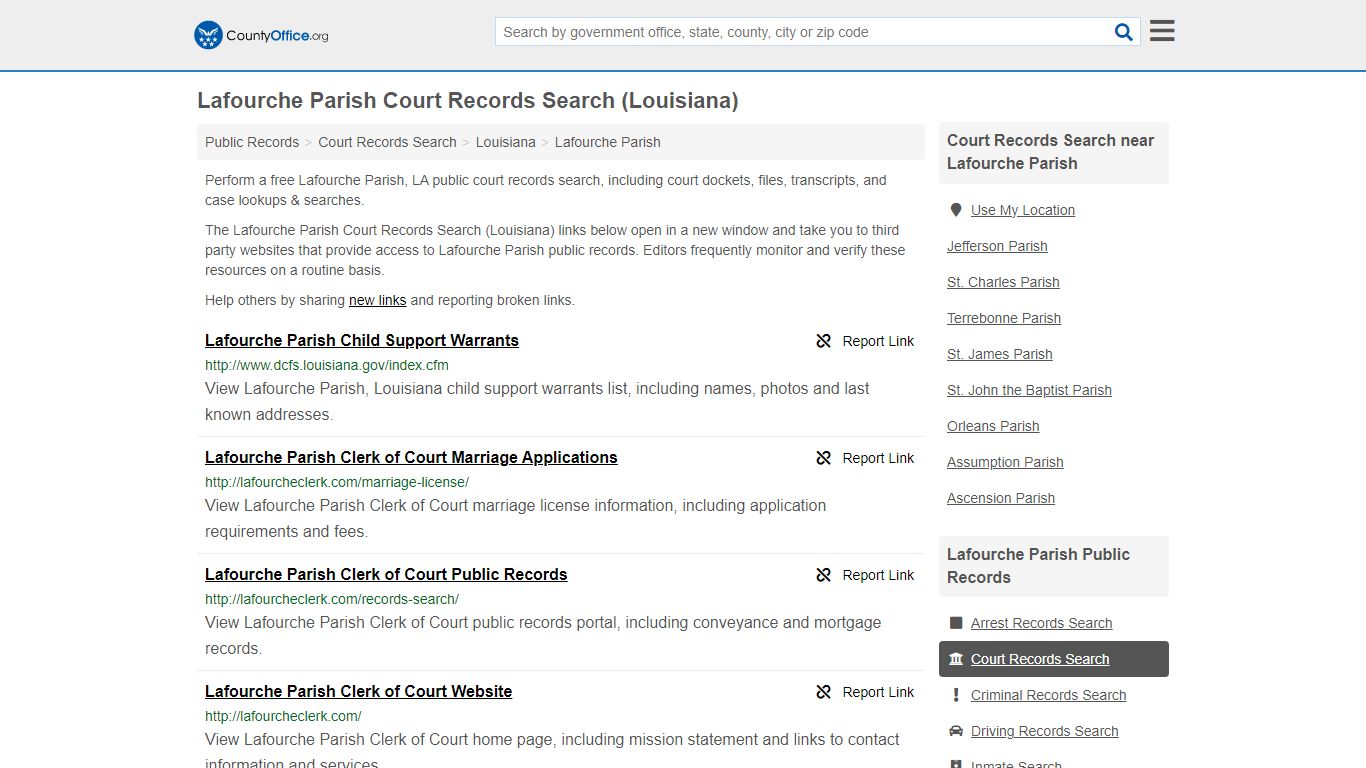Open the hamburger menu icon
Viewport: 1366px width, 768px height.
(1162, 31)
